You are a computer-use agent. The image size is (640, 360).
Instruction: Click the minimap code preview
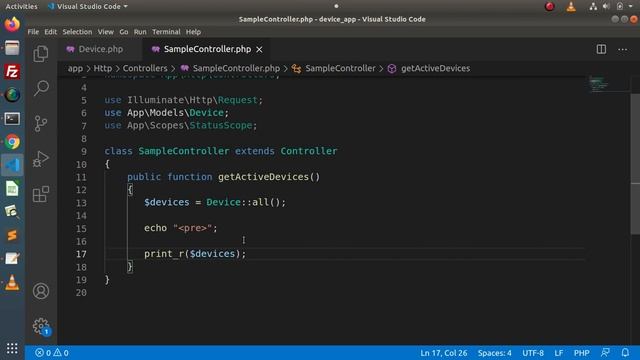tap(598, 84)
